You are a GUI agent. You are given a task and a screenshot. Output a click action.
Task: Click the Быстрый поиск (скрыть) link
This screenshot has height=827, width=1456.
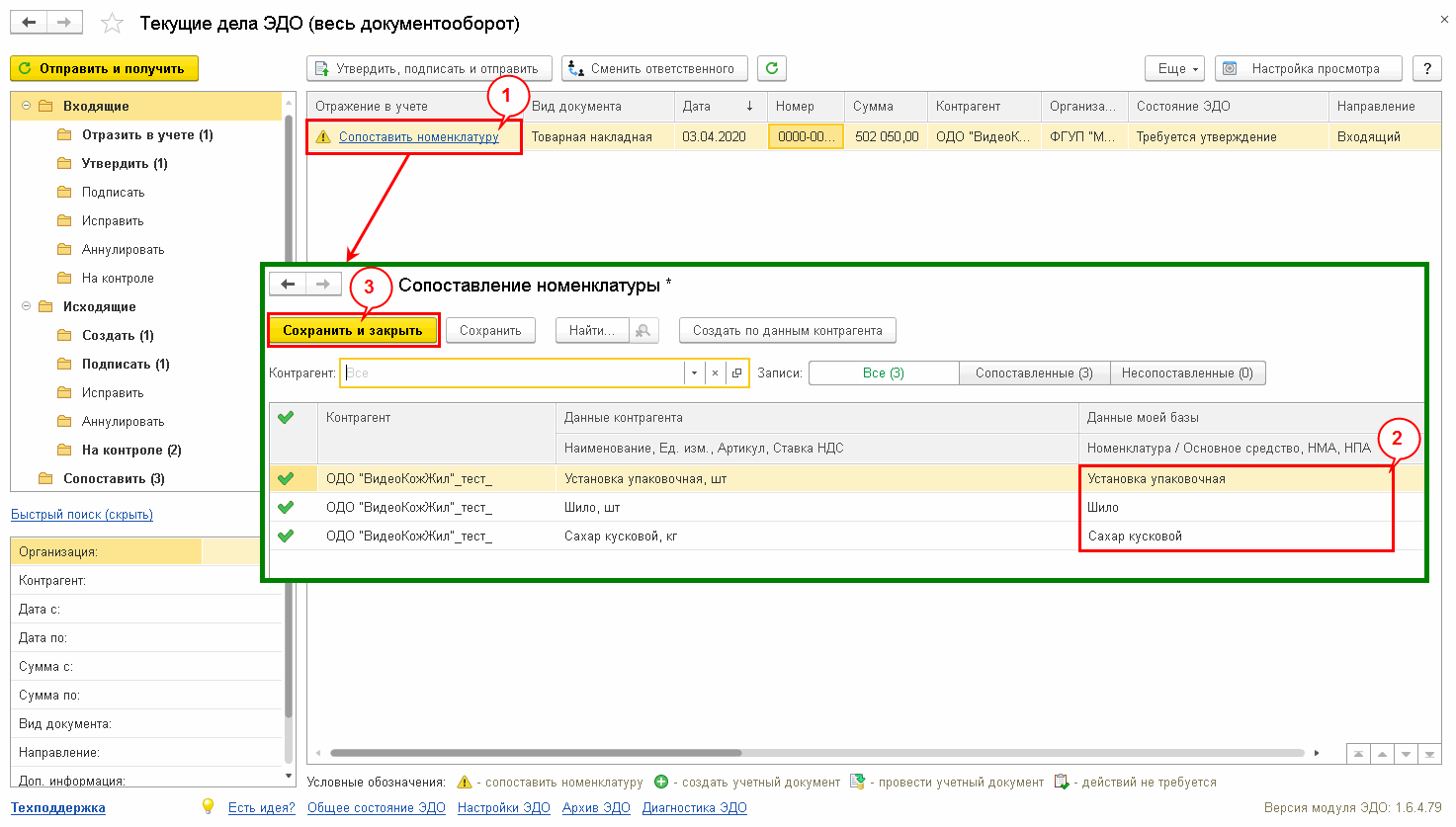82,514
